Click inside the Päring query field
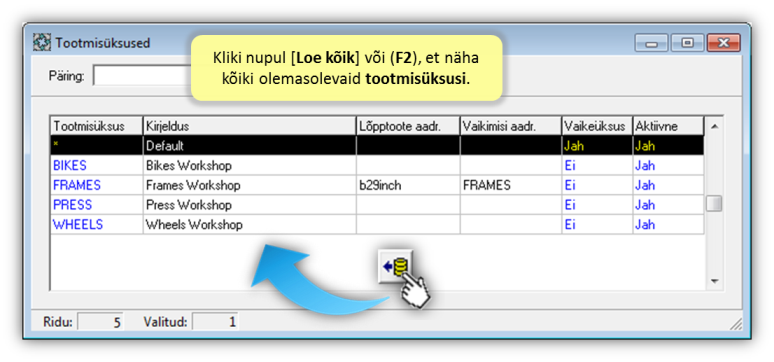 [142, 76]
